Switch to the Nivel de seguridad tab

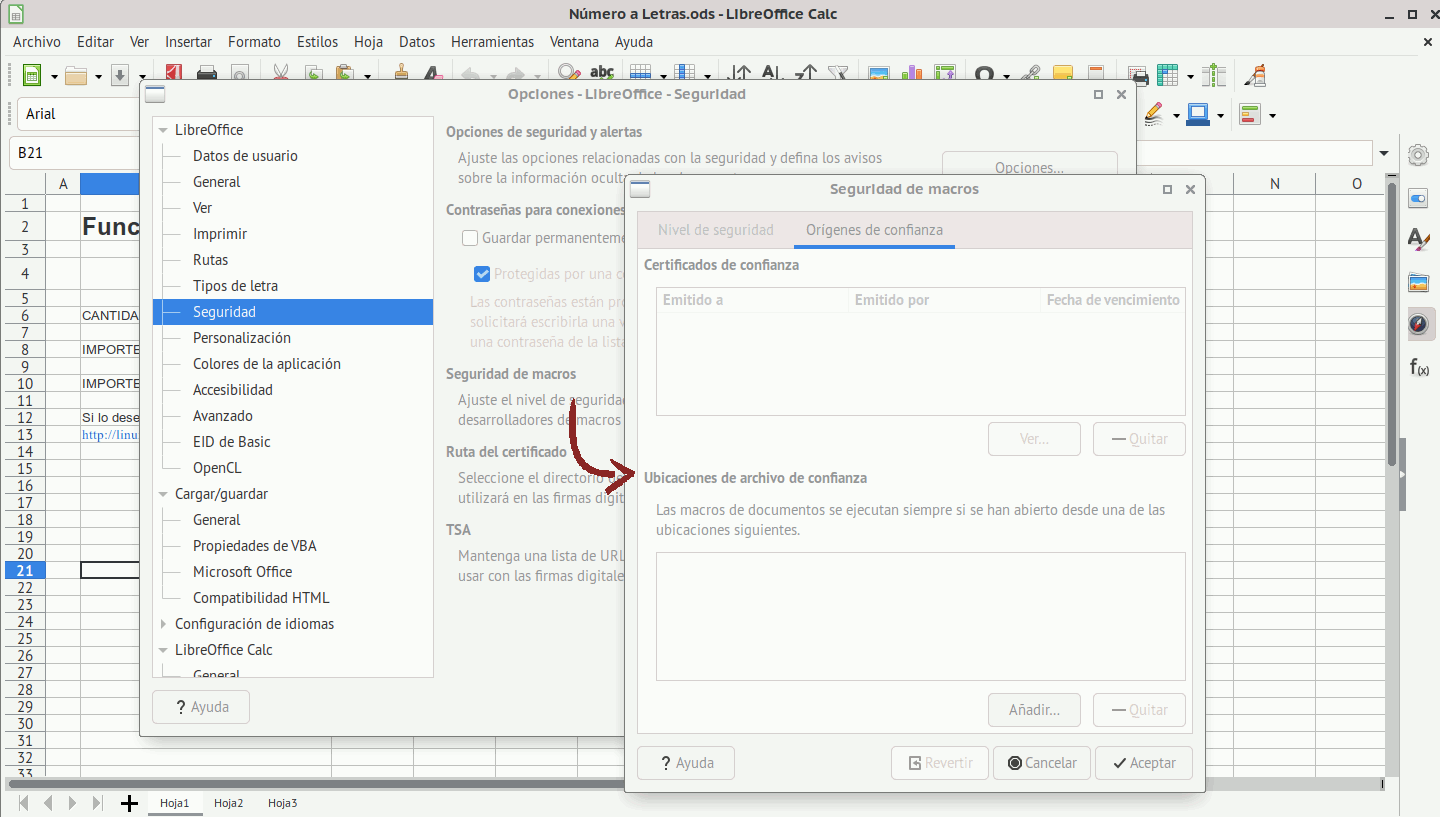click(715, 230)
